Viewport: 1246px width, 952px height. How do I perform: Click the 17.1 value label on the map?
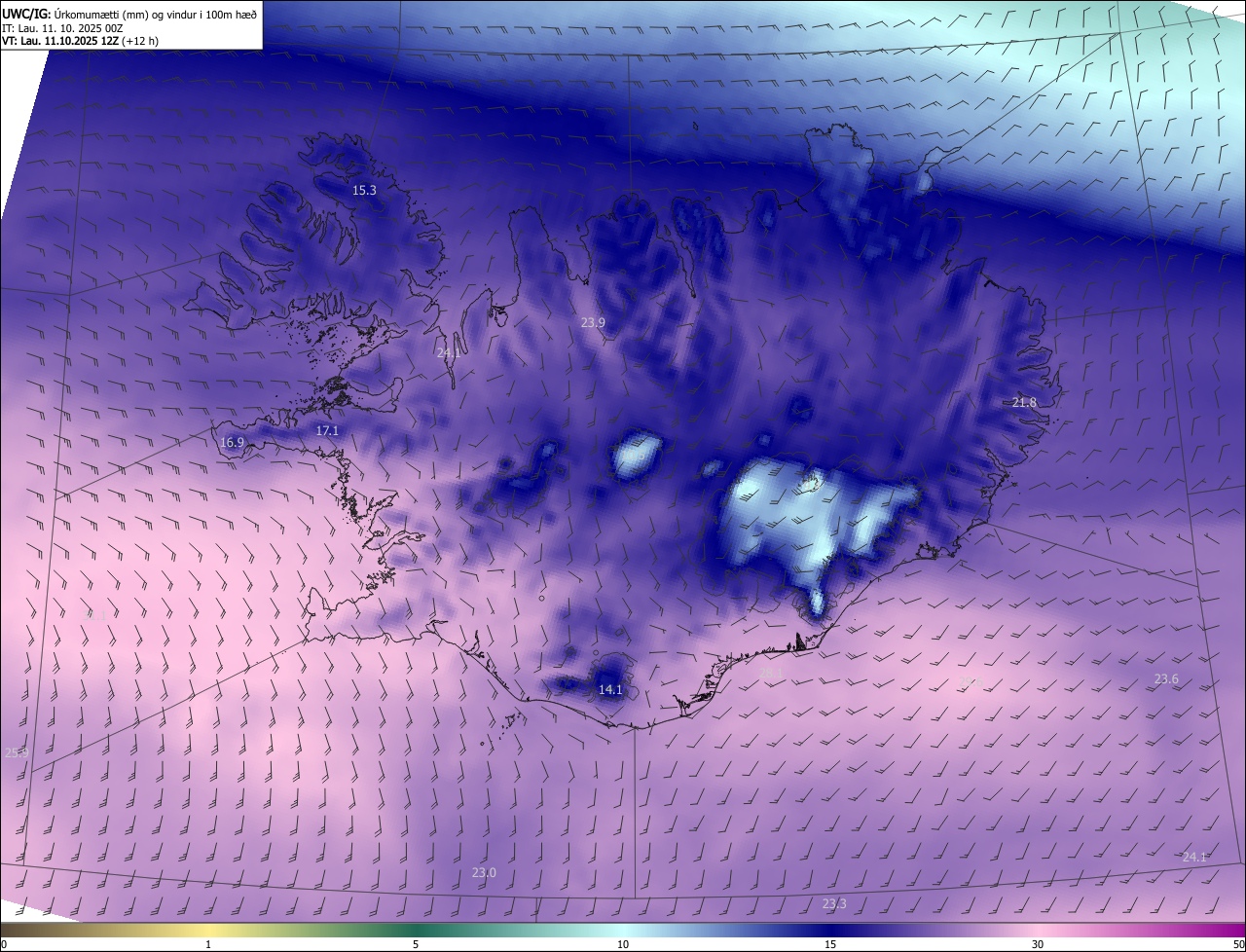327,430
